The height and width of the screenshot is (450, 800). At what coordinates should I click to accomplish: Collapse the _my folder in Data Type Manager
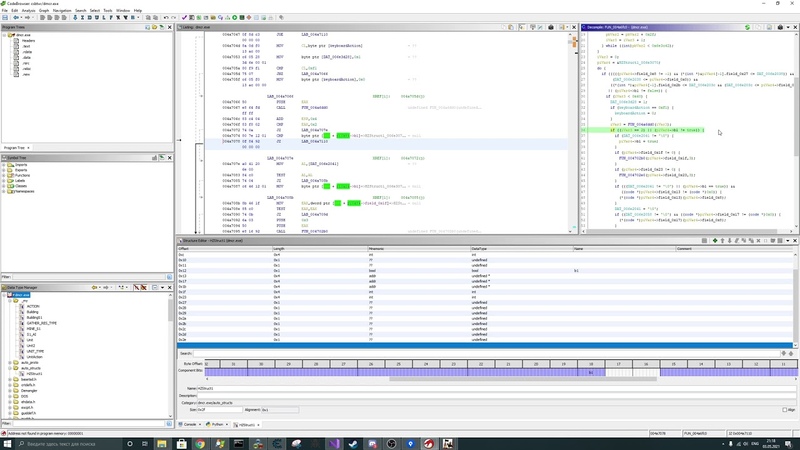10,301
